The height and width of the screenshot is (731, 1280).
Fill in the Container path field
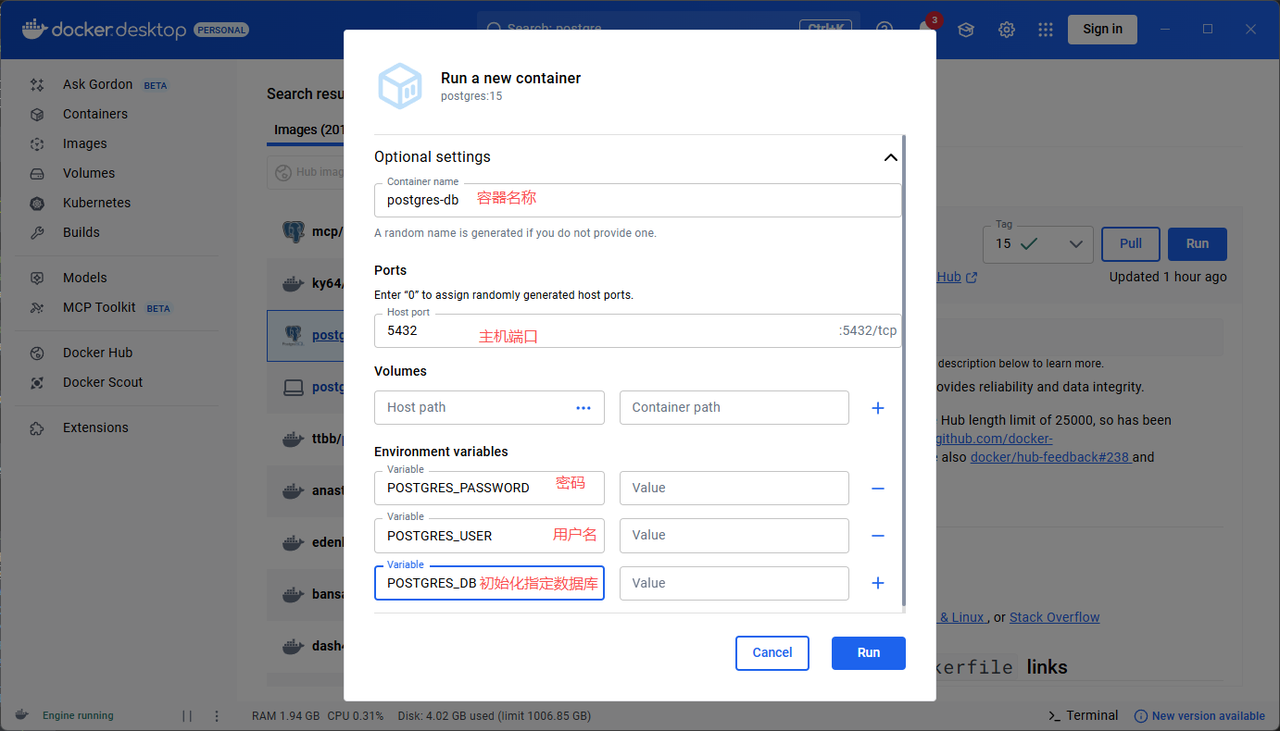[734, 407]
